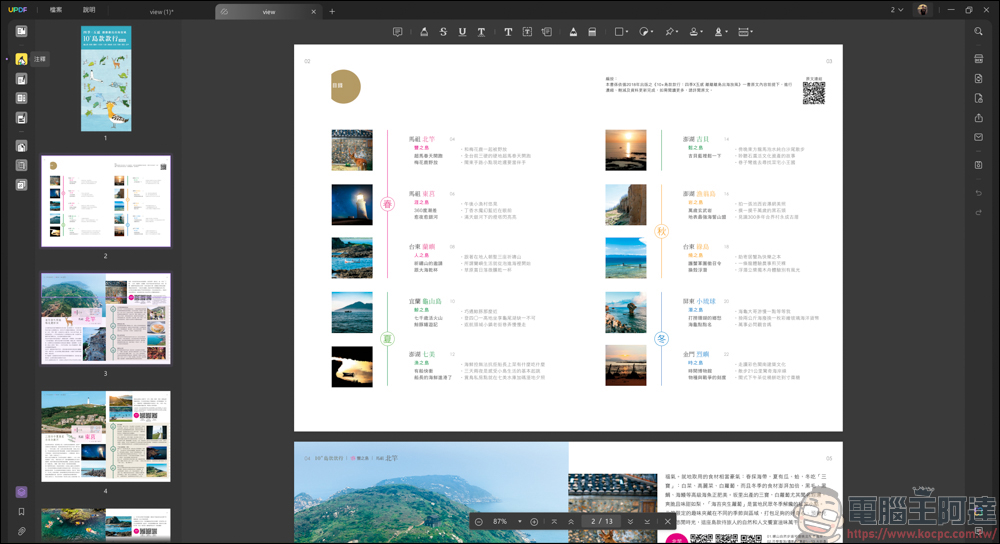Select the Strikethrough tool
This screenshot has height=544, width=1000.
(443, 32)
